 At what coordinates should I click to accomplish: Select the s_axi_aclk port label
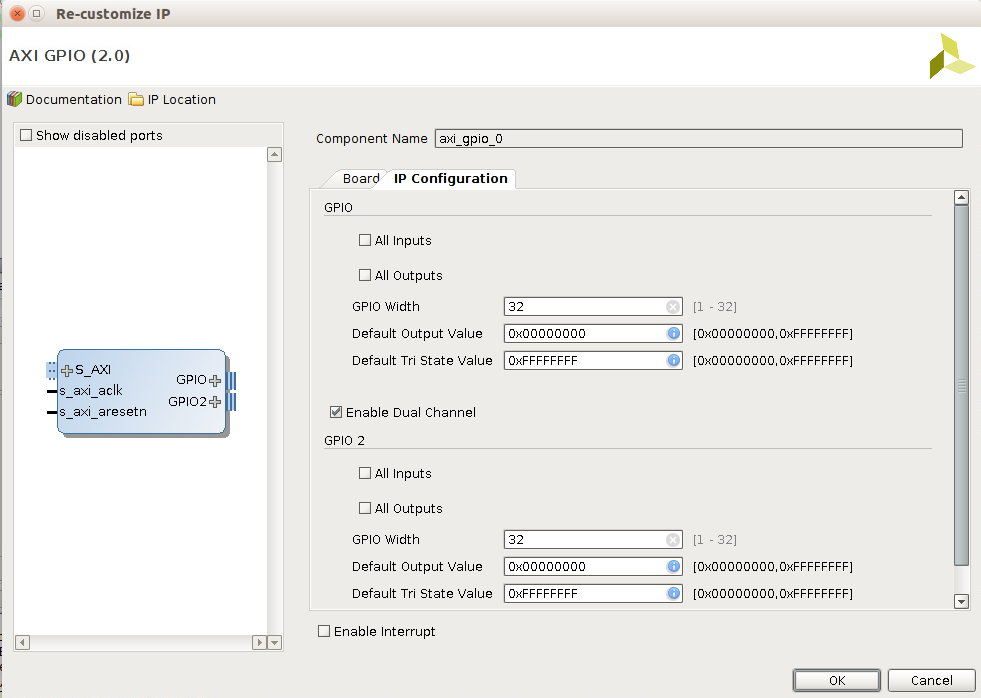91,391
